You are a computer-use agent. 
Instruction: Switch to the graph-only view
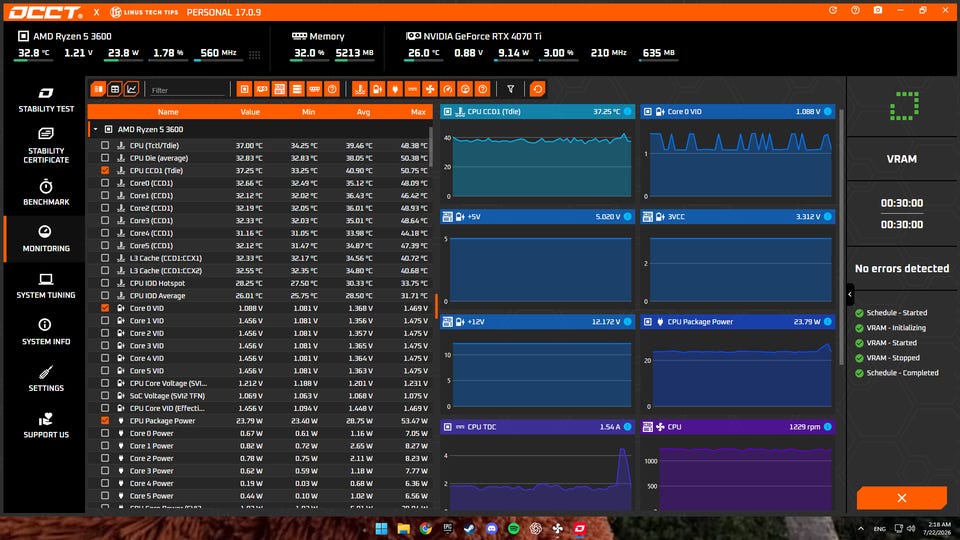pyautogui.click(x=131, y=89)
